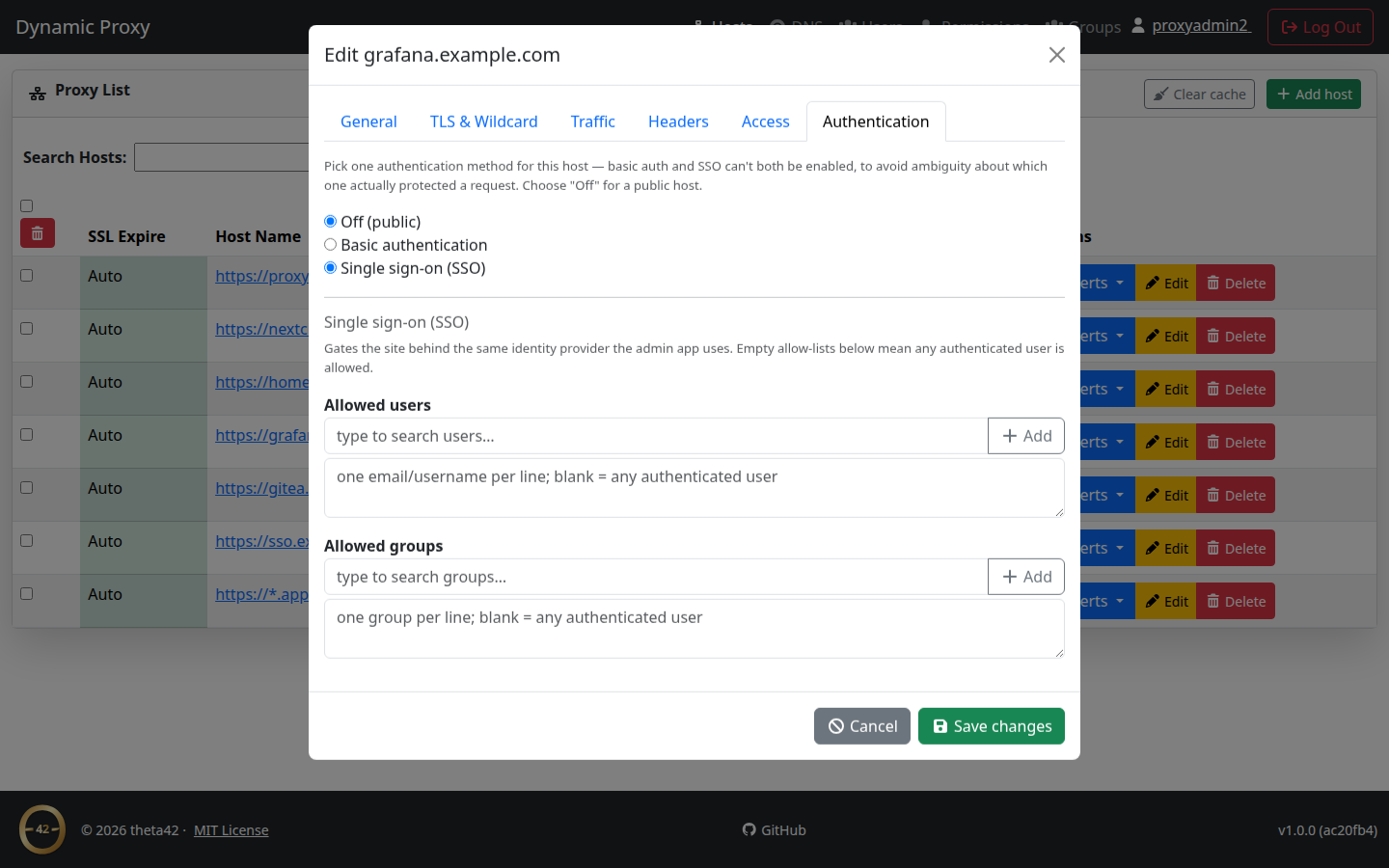The height and width of the screenshot is (868, 1389).
Task: Cancel editing the host
Action: [862, 726]
